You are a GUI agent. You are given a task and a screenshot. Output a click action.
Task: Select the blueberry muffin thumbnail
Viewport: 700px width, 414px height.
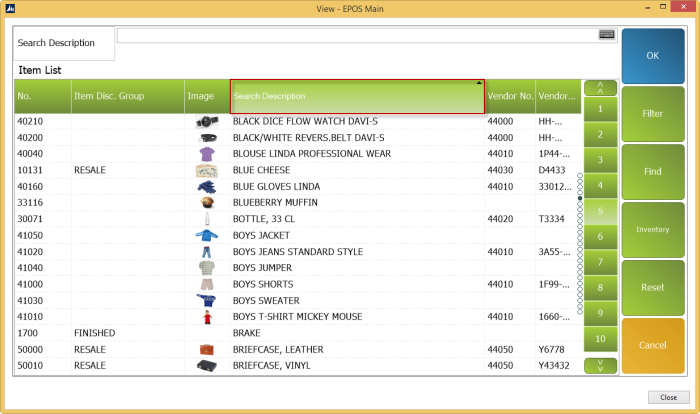207,203
